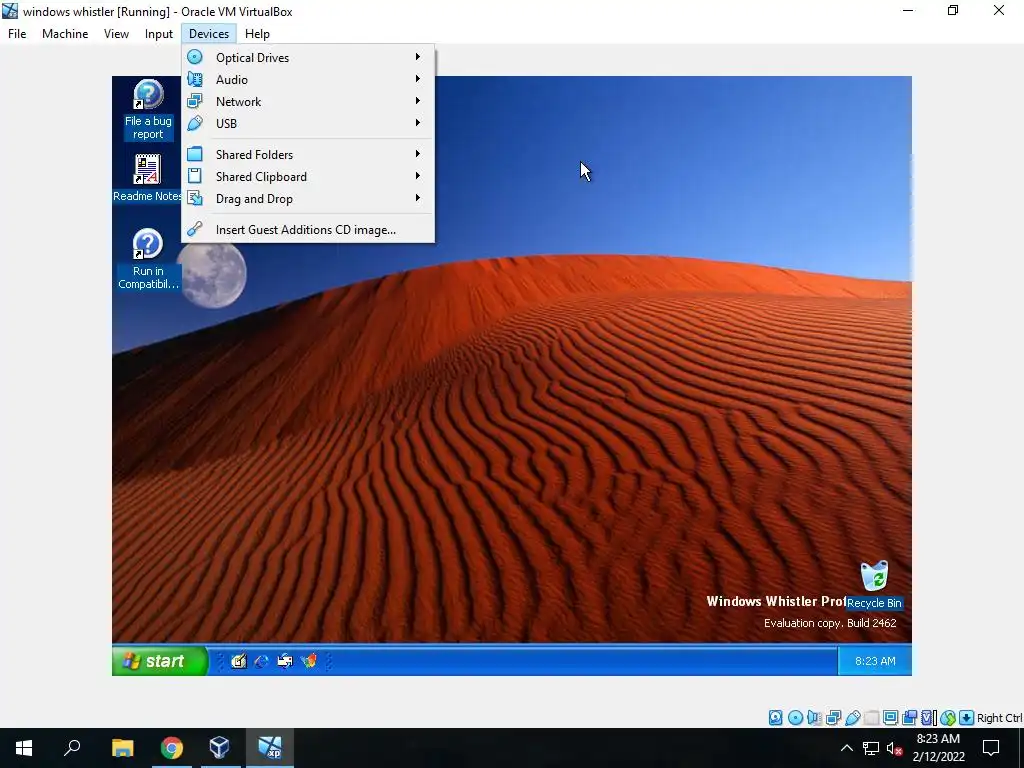This screenshot has height=768, width=1024.
Task: Select the Run in Compatibil... desktop icon
Action: click(x=148, y=259)
